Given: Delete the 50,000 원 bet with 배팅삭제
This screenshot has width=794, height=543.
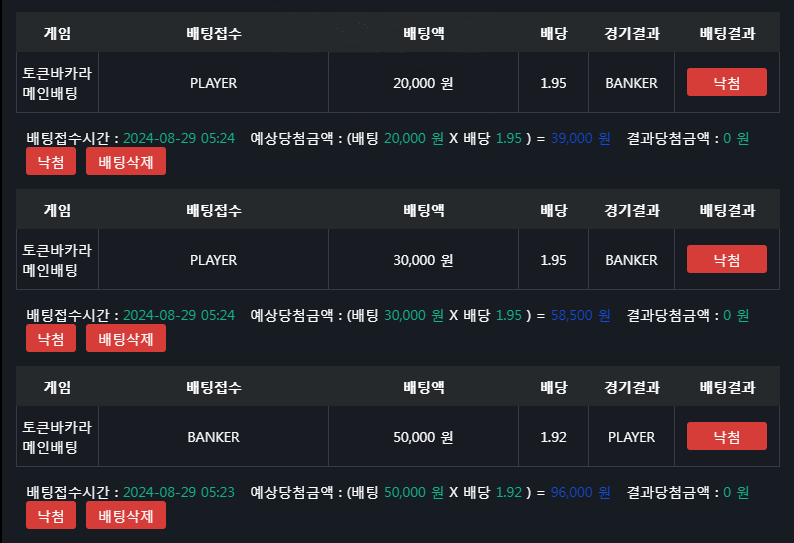Looking at the screenshot, I should pos(126,515).
